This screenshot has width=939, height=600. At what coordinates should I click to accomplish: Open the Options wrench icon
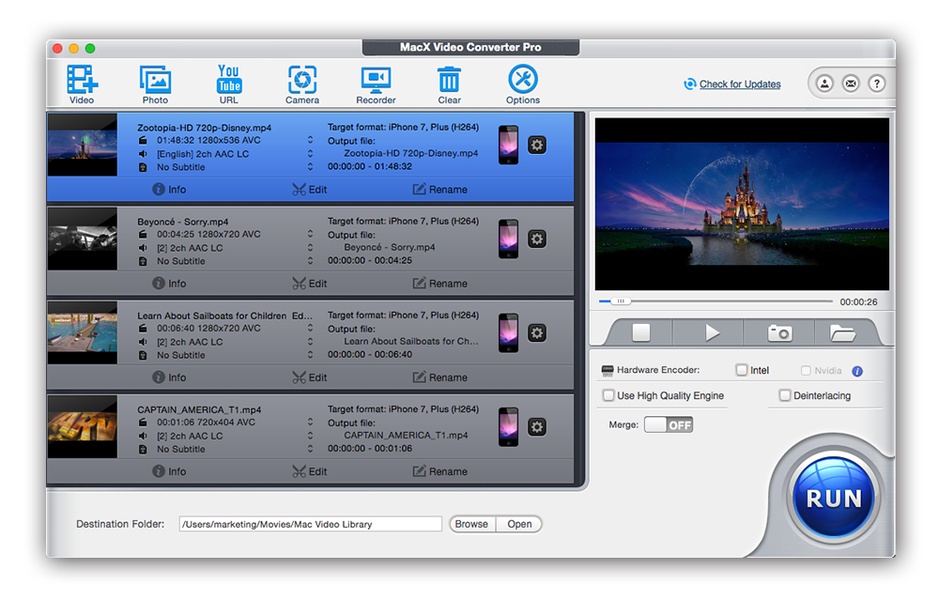522,80
